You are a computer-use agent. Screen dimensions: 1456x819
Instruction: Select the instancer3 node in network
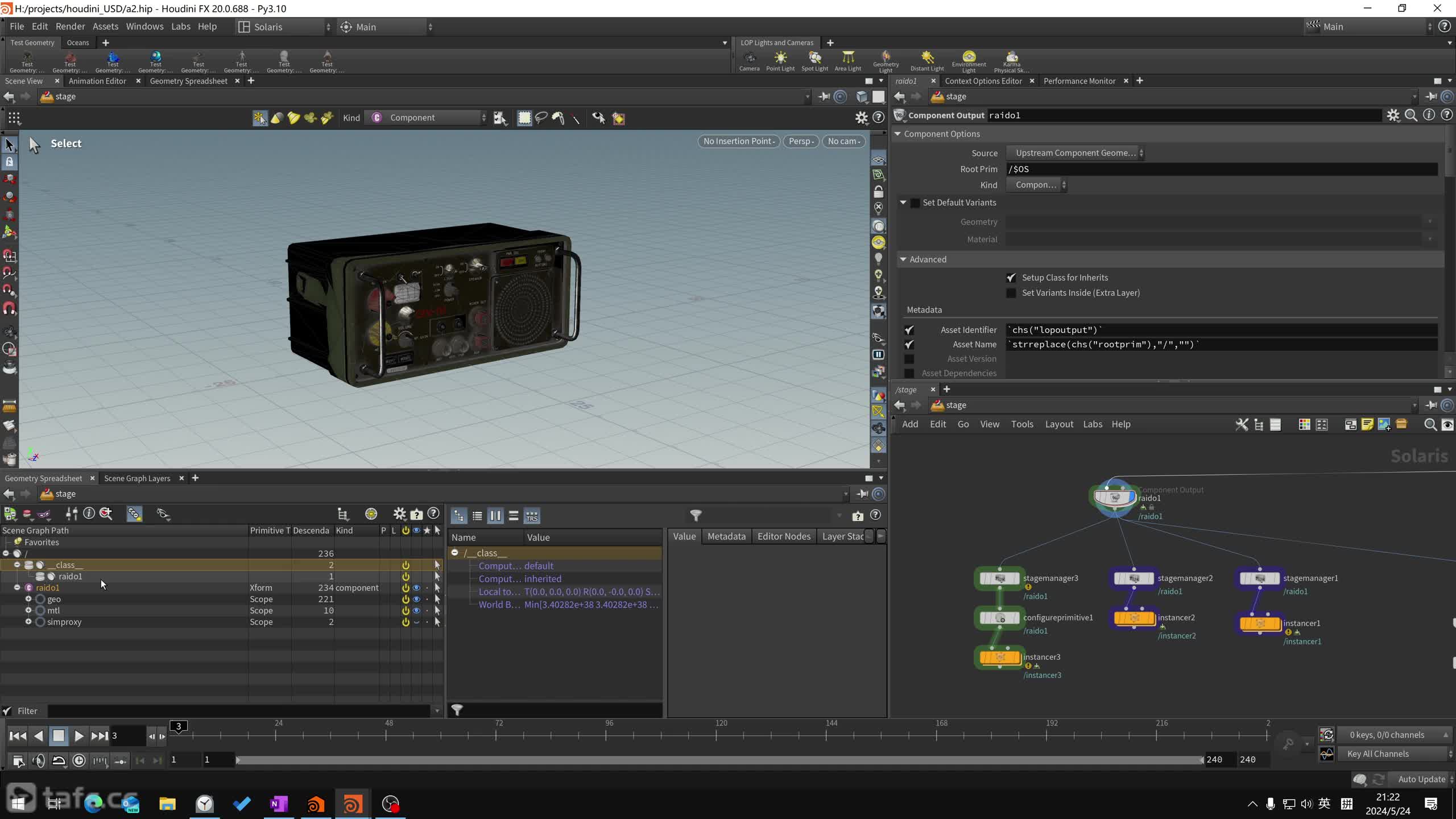(999, 657)
